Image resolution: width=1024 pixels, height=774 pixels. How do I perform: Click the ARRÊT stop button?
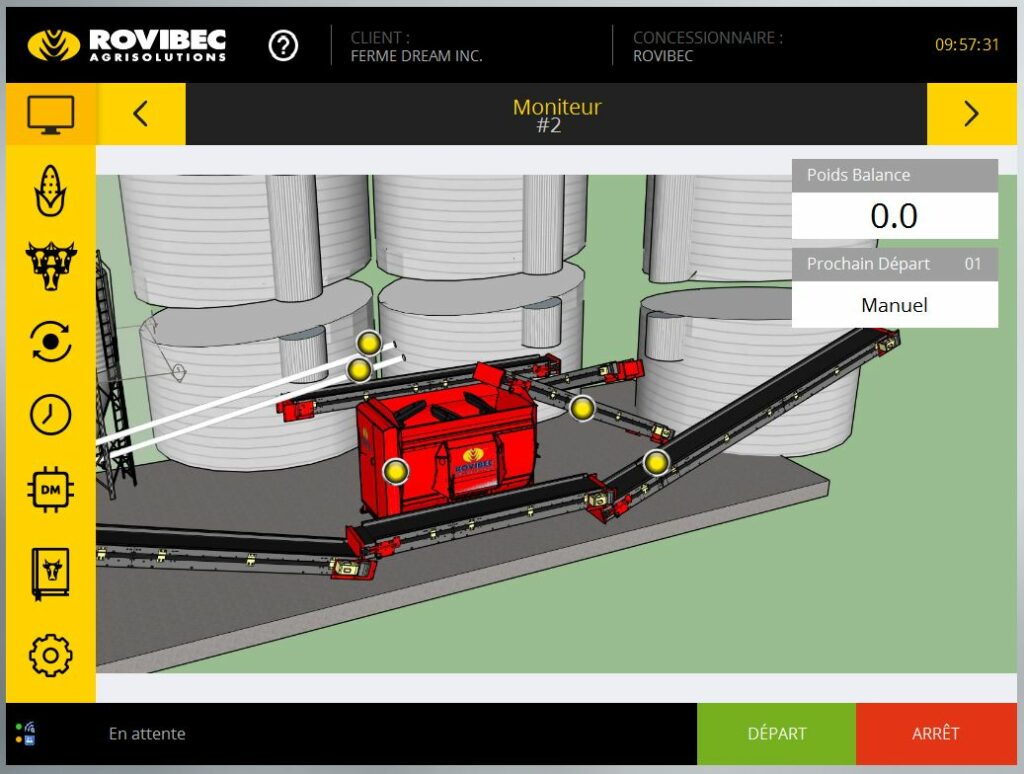[x=936, y=734]
